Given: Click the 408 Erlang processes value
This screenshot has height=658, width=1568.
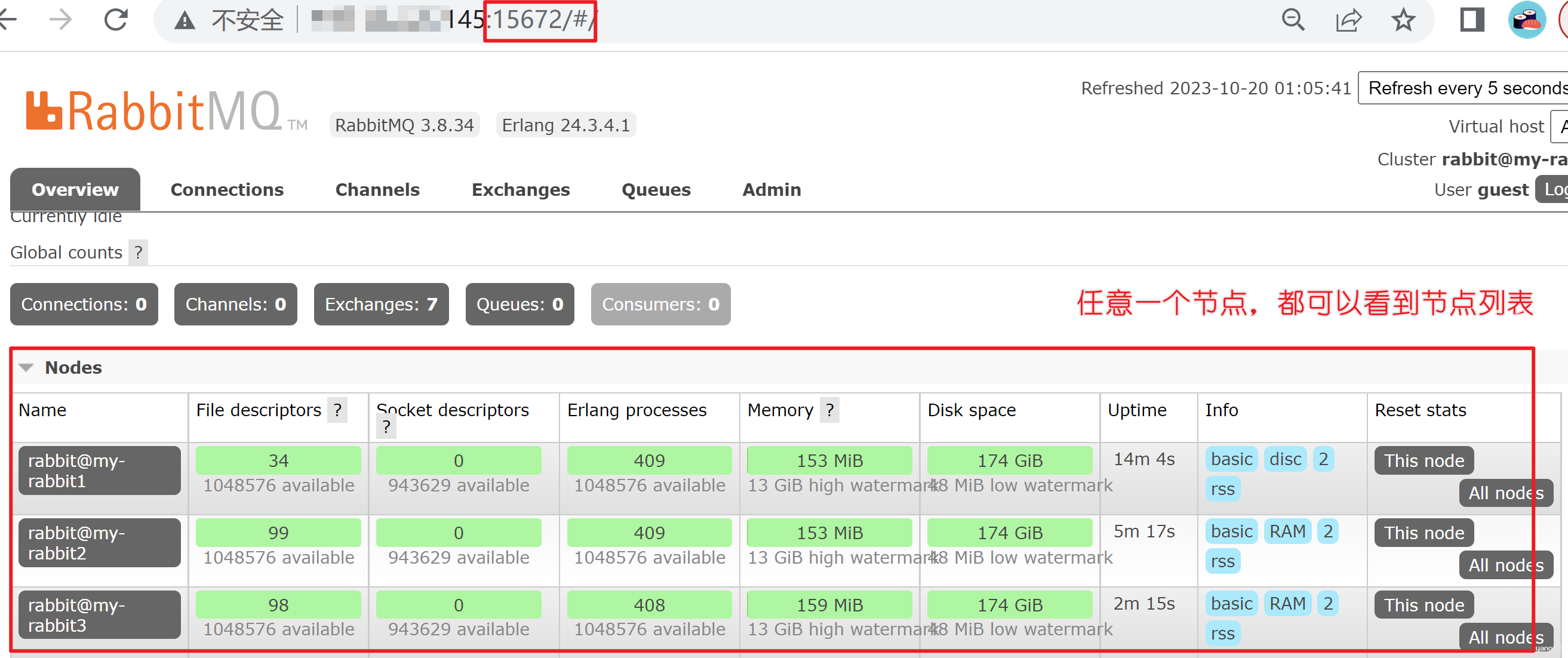Looking at the screenshot, I should pos(650,605).
